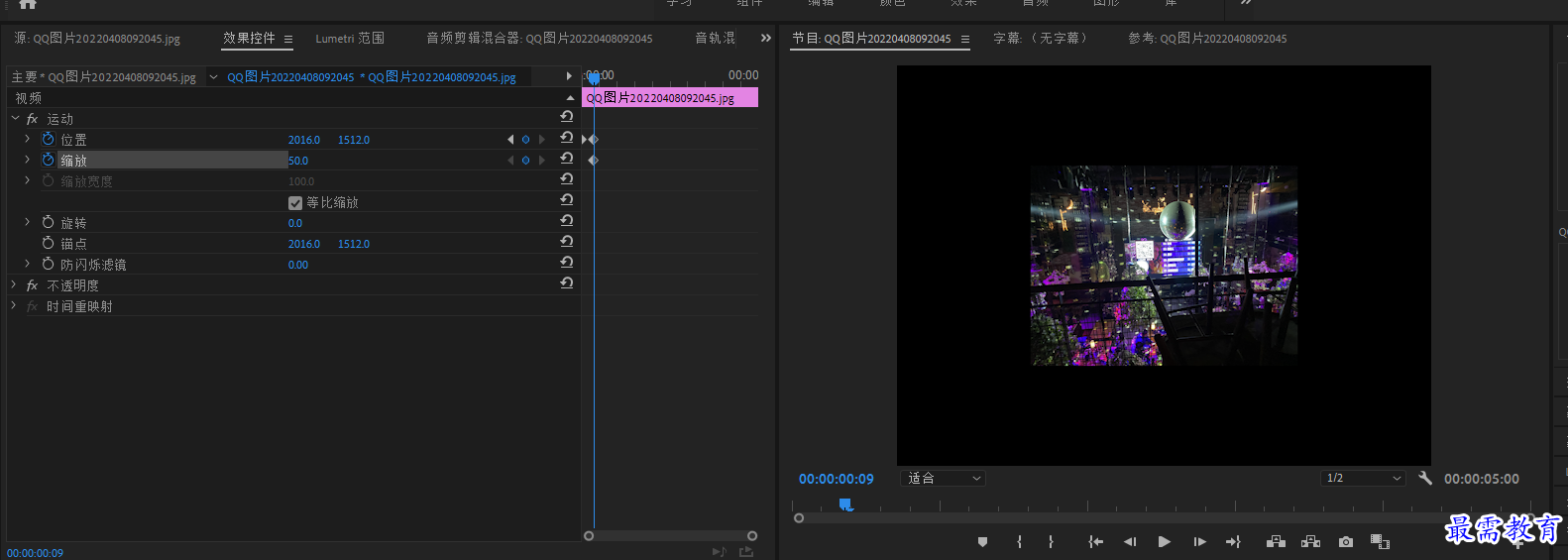Uncheck the 等比缩放 checkbox
The image size is (1568, 560).
tap(294, 202)
